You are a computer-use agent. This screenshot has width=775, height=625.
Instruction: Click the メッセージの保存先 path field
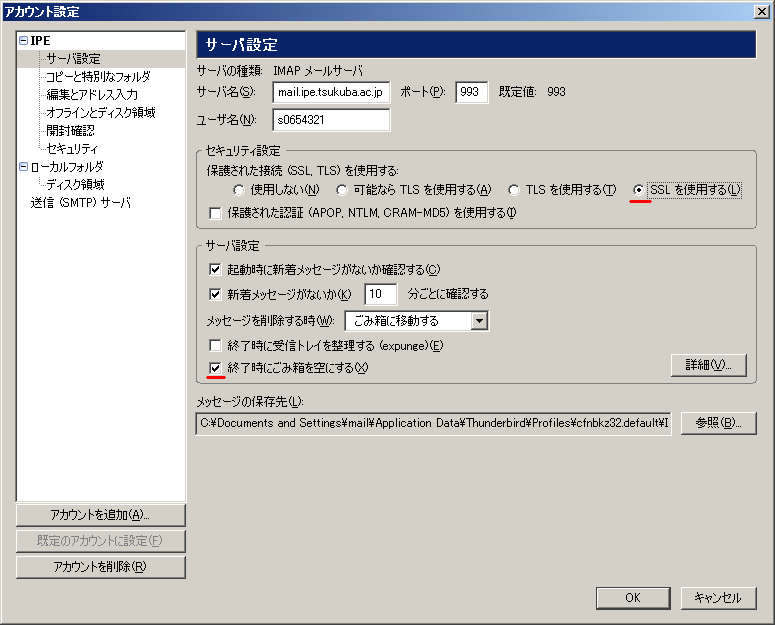pos(433,423)
